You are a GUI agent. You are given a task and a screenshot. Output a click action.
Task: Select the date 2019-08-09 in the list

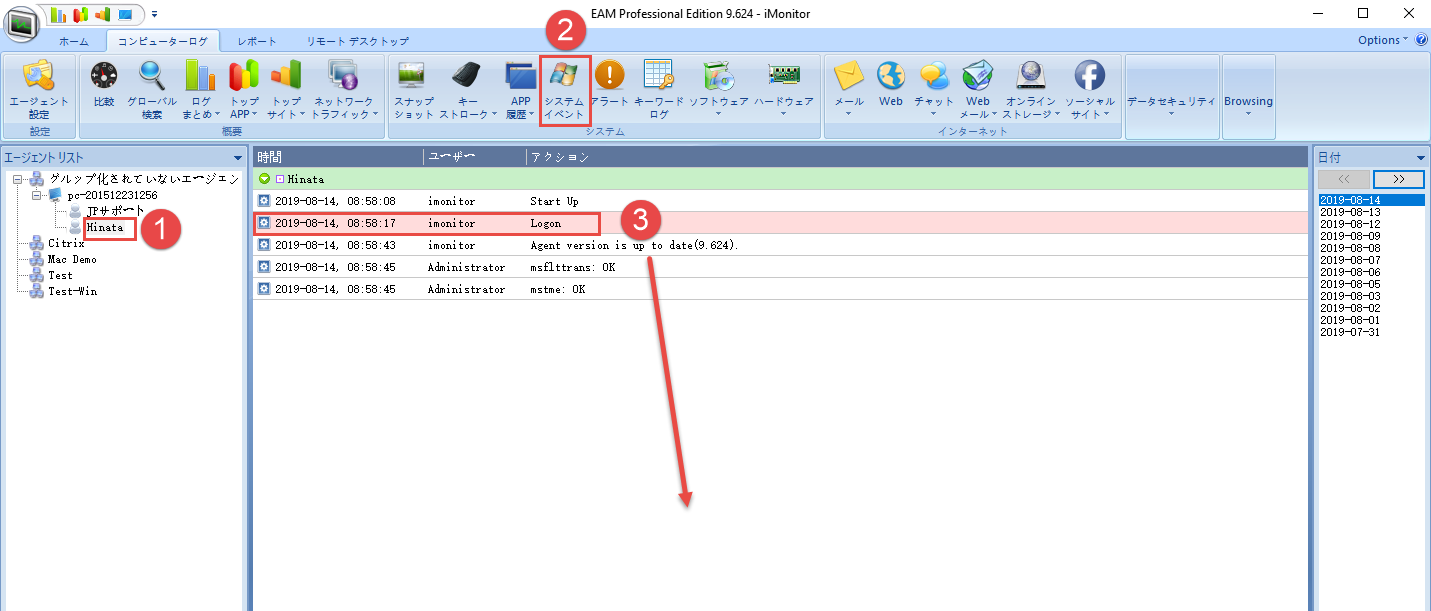point(1348,236)
